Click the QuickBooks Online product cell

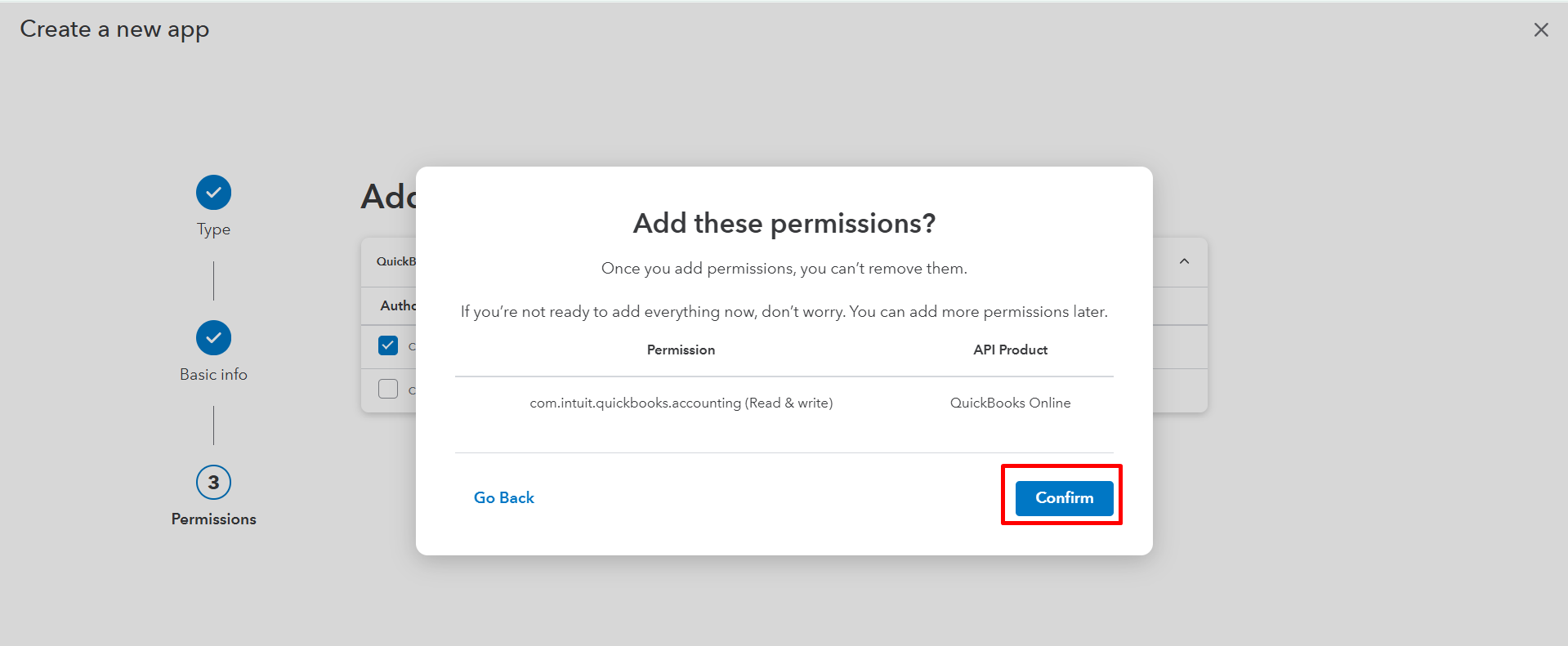point(1010,403)
